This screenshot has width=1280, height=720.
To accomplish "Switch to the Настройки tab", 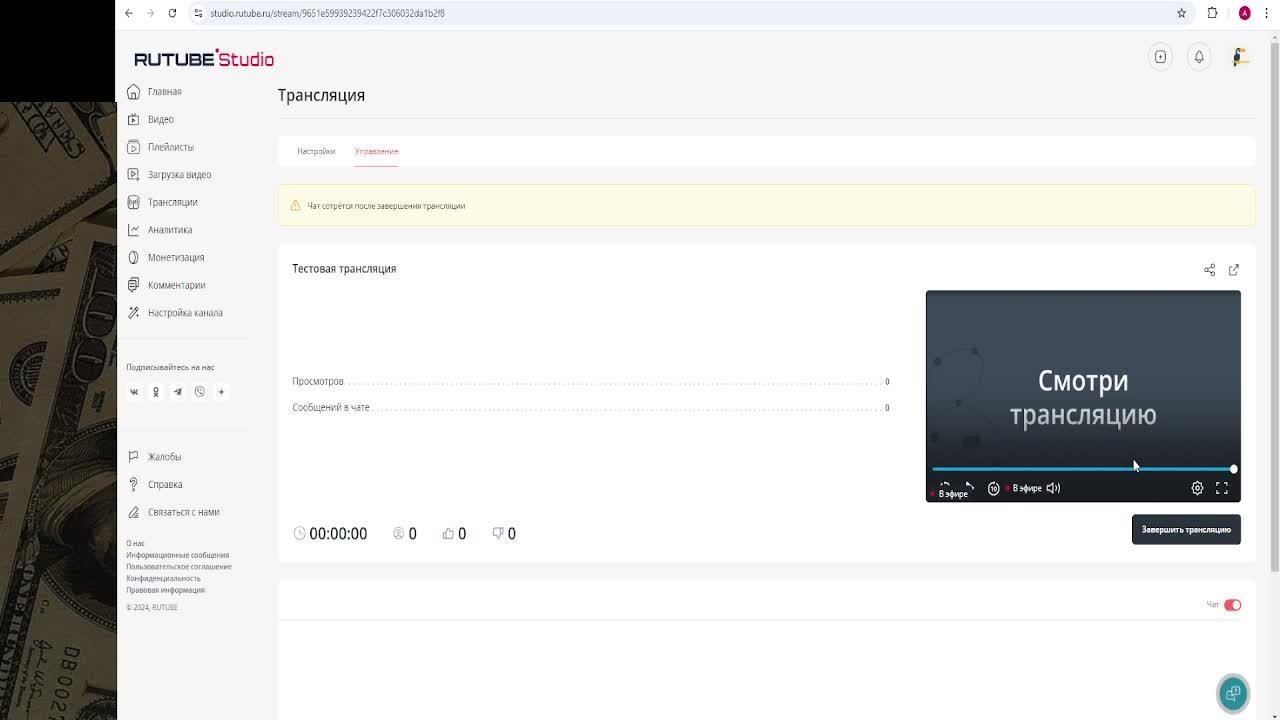I will tap(316, 151).
